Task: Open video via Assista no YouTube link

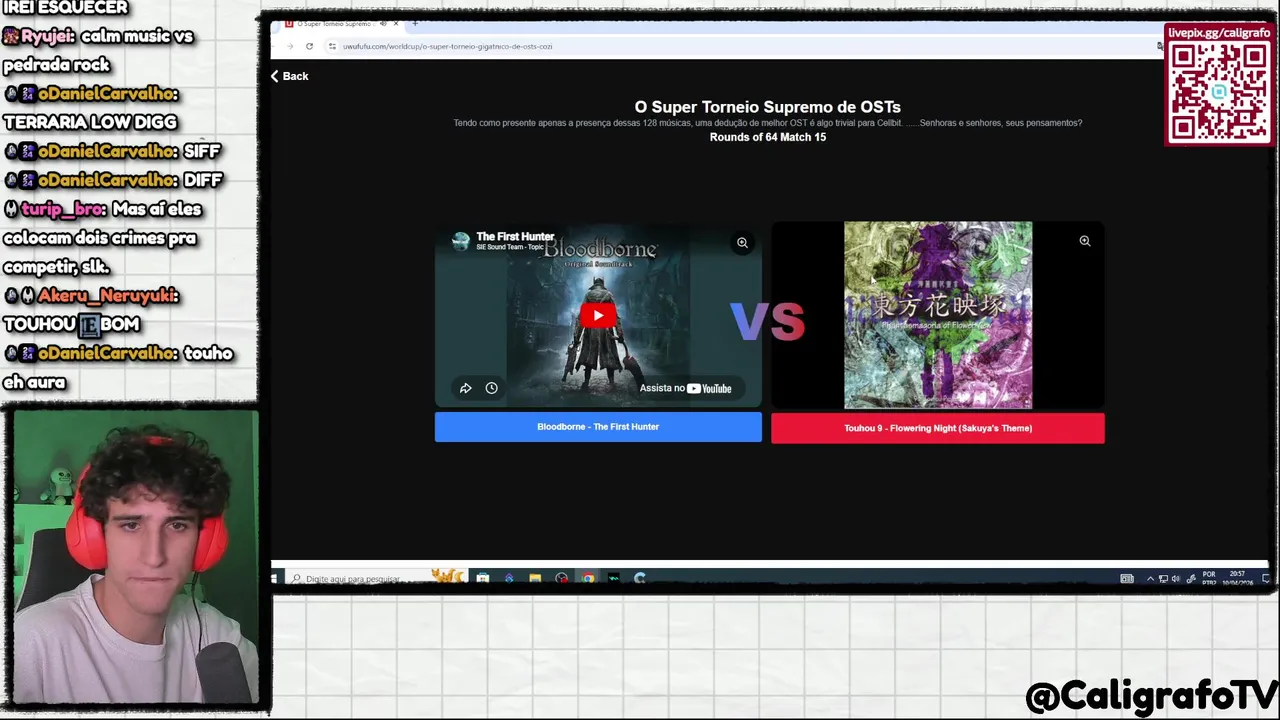Action: [686, 388]
